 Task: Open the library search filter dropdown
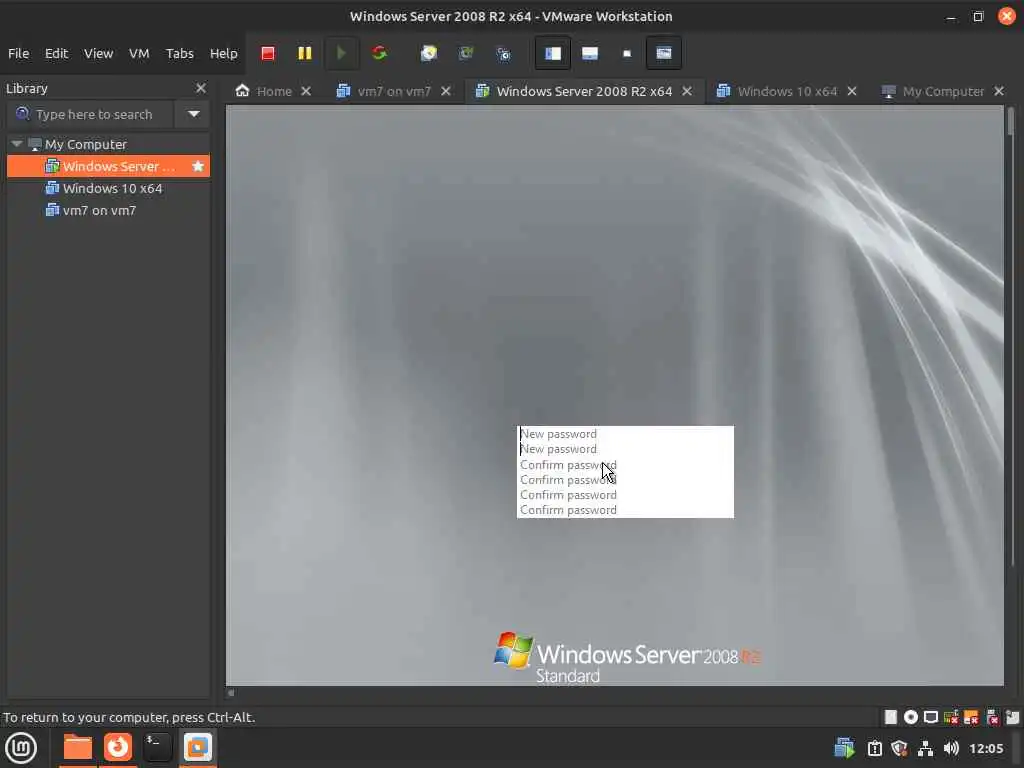(194, 114)
